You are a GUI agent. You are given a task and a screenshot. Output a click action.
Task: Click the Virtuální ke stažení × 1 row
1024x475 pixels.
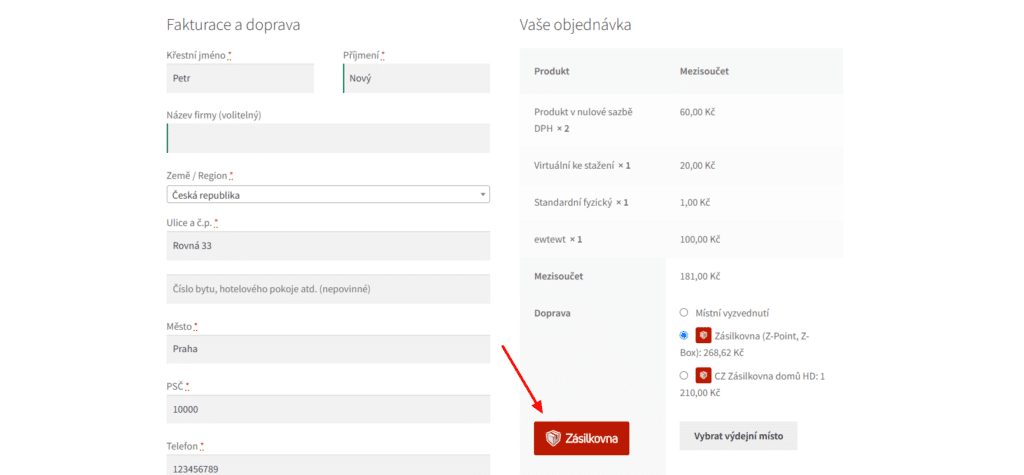(x=681, y=165)
